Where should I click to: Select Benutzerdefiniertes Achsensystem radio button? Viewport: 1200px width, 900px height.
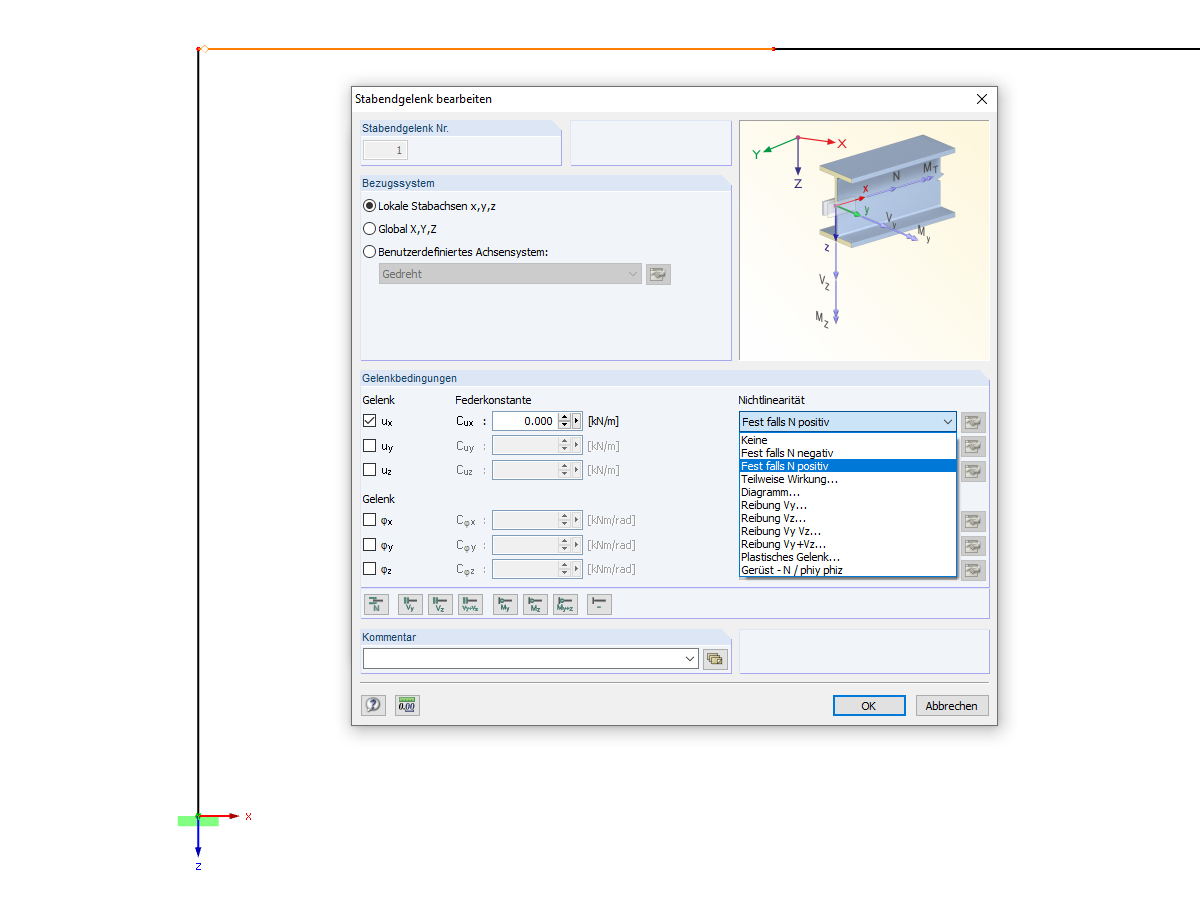coord(370,252)
